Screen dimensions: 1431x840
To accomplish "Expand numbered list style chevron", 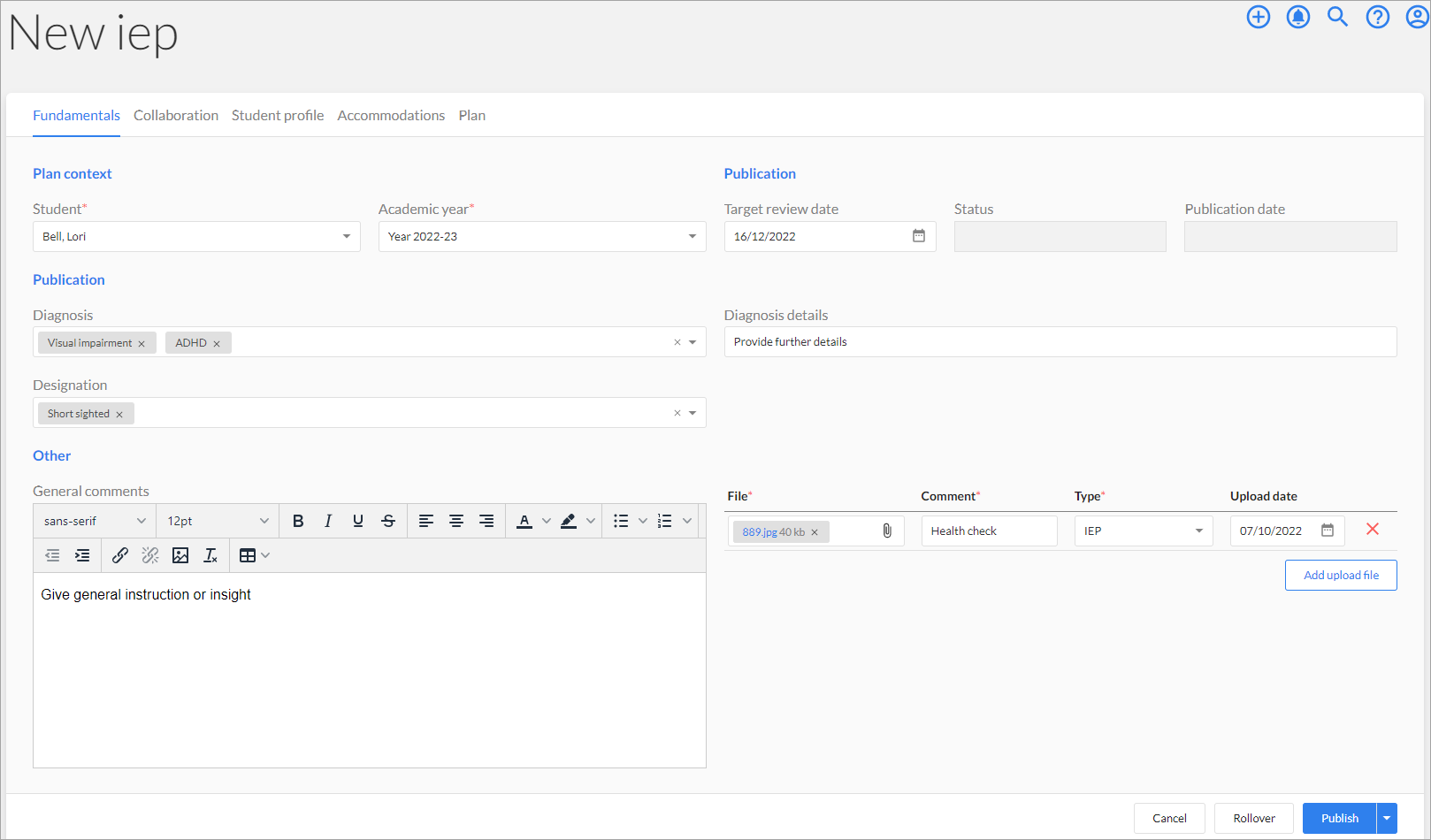I will pos(687,521).
